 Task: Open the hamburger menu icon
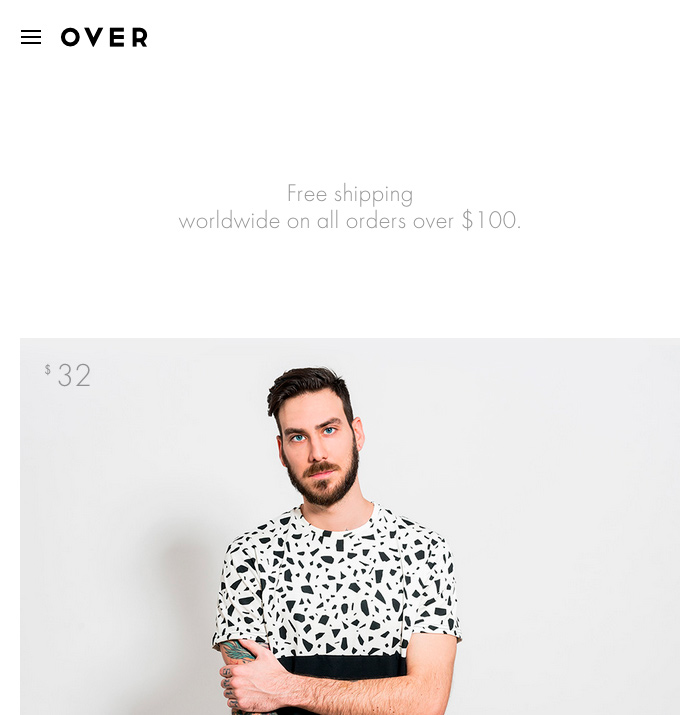[x=31, y=37]
